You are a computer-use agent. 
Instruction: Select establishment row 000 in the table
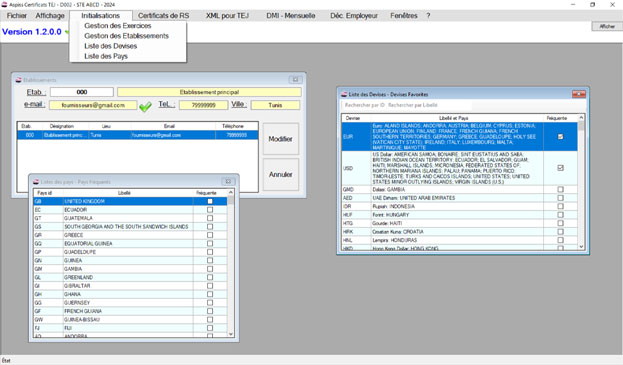(x=138, y=135)
